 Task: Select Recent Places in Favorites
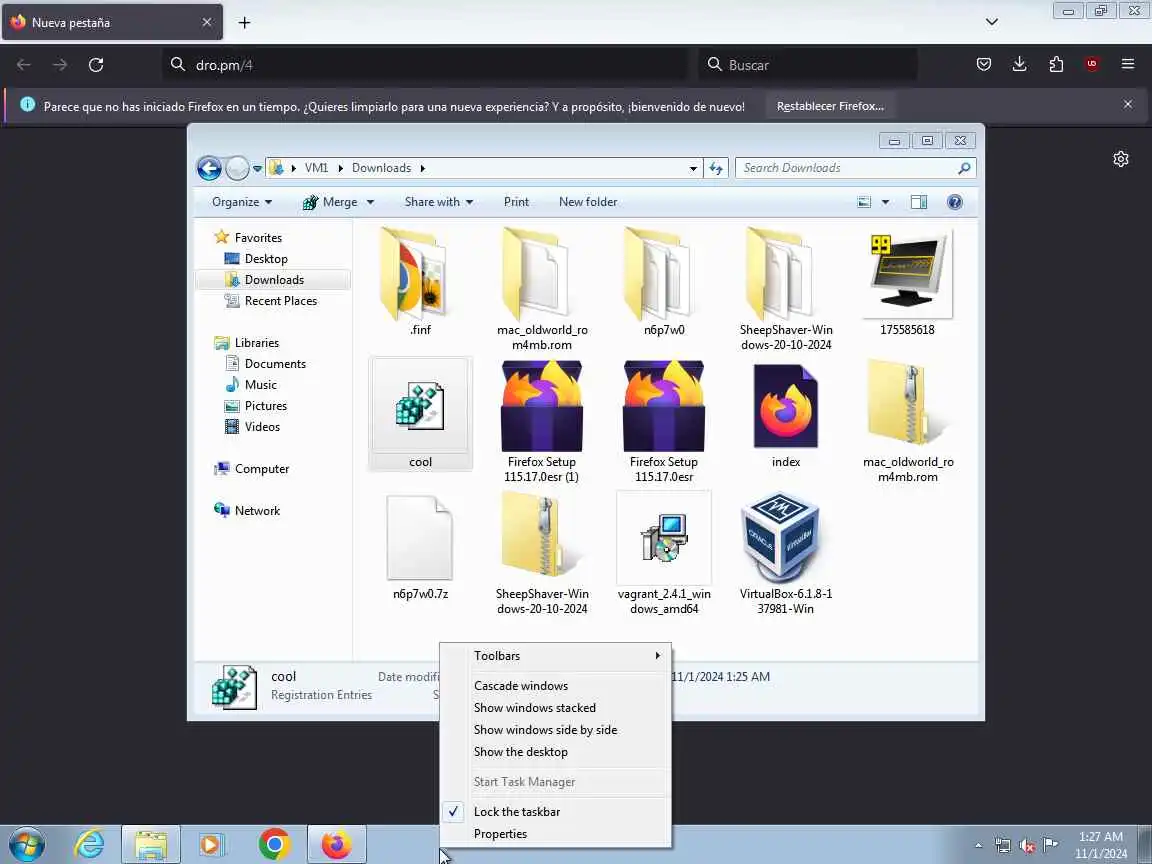coord(281,301)
